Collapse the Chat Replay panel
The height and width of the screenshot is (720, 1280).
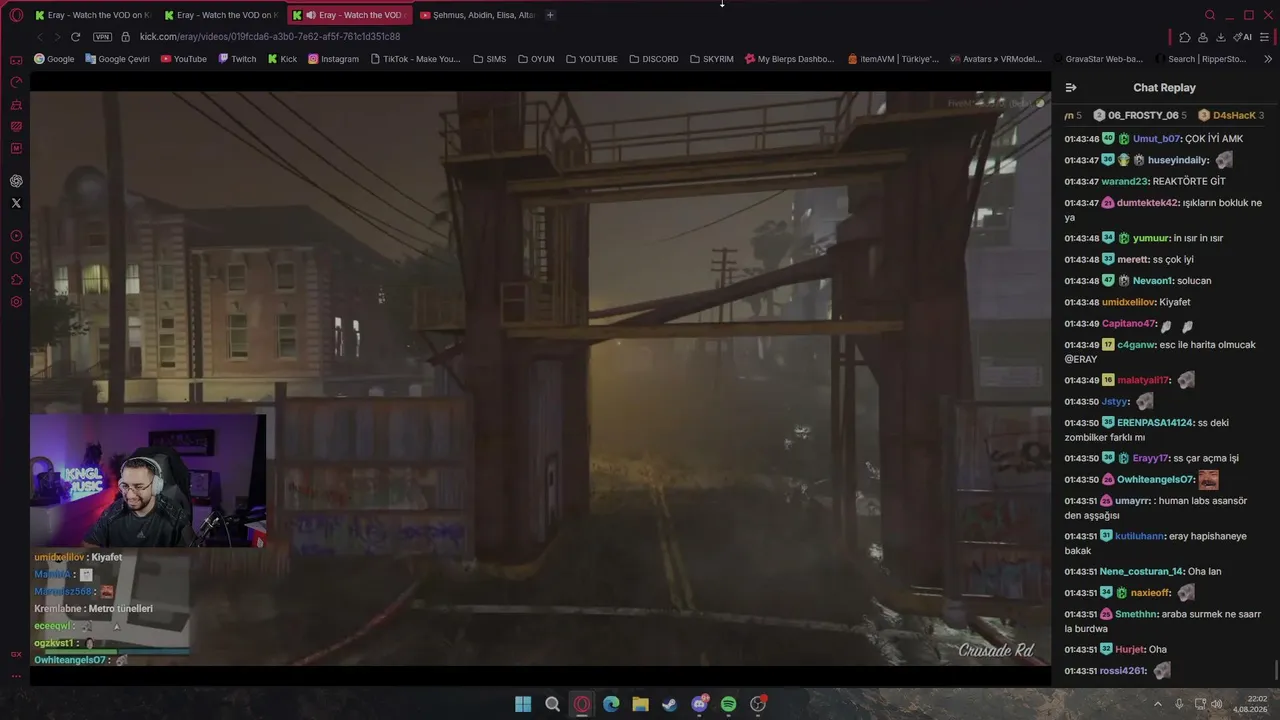(1071, 88)
